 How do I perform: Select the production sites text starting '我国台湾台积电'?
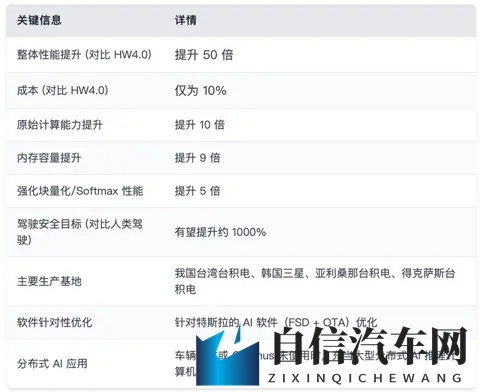315,281
